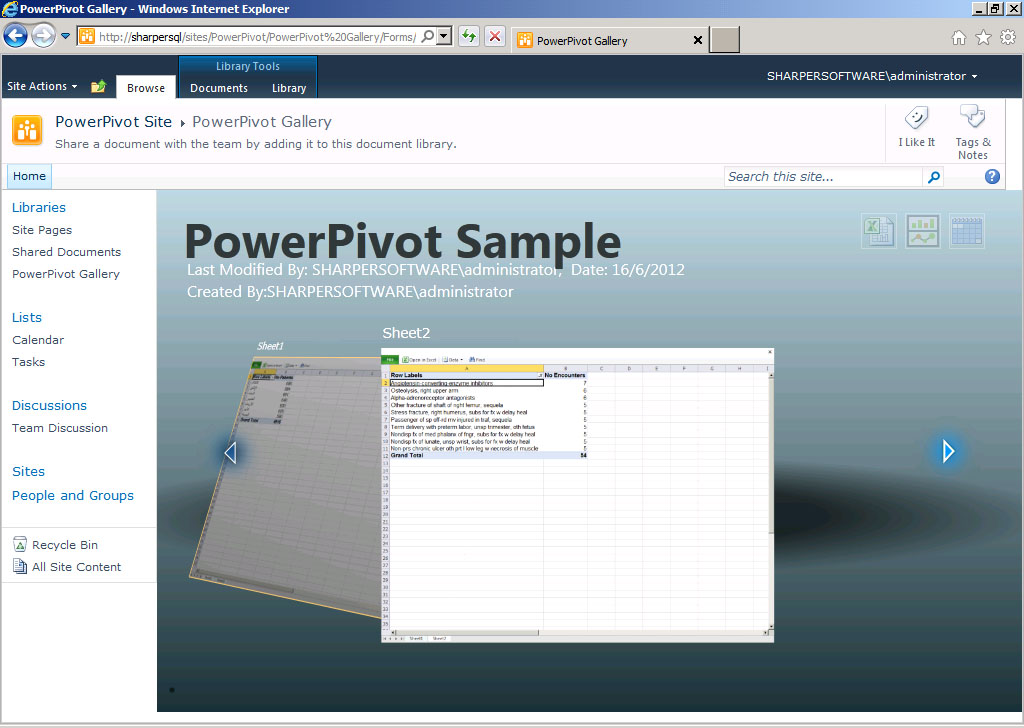
Task: Click the browser Forward arrow button
Action: [x=43, y=36]
